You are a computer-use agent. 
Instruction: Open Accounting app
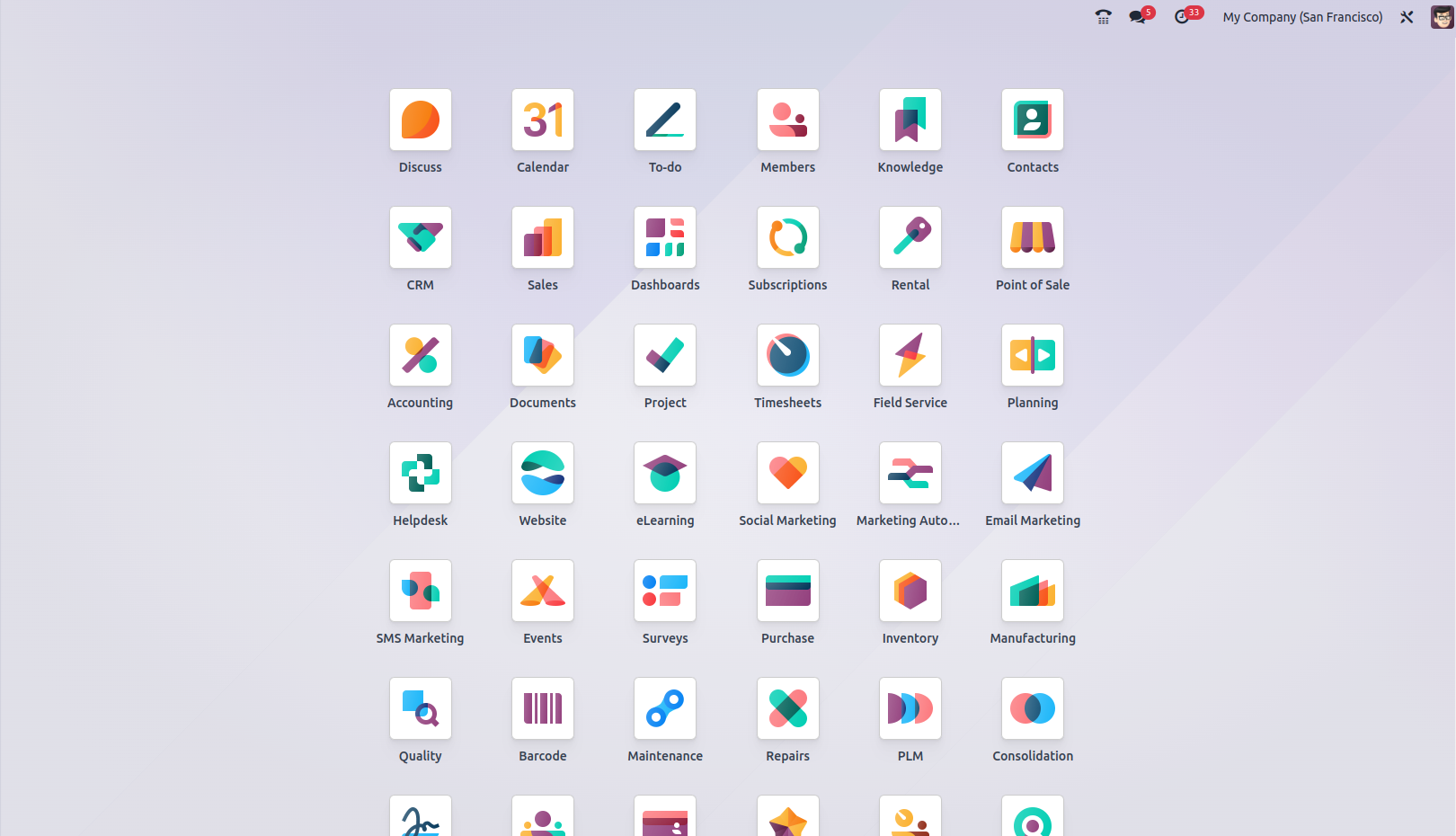[x=420, y=356]
